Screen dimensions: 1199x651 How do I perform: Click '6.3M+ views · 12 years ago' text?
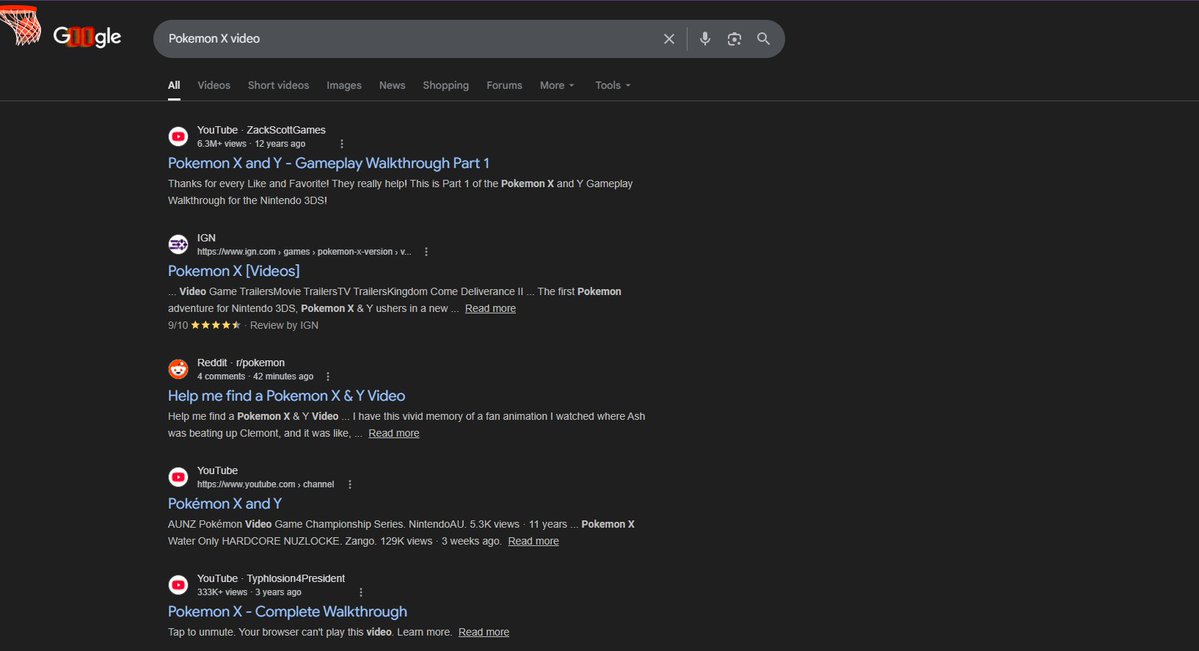coord(251,144)
